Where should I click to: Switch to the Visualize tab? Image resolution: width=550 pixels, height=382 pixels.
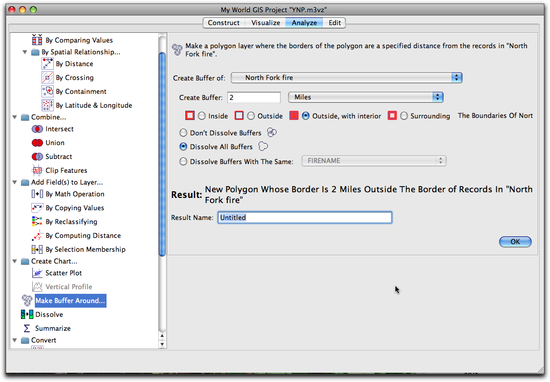point(266,23)
